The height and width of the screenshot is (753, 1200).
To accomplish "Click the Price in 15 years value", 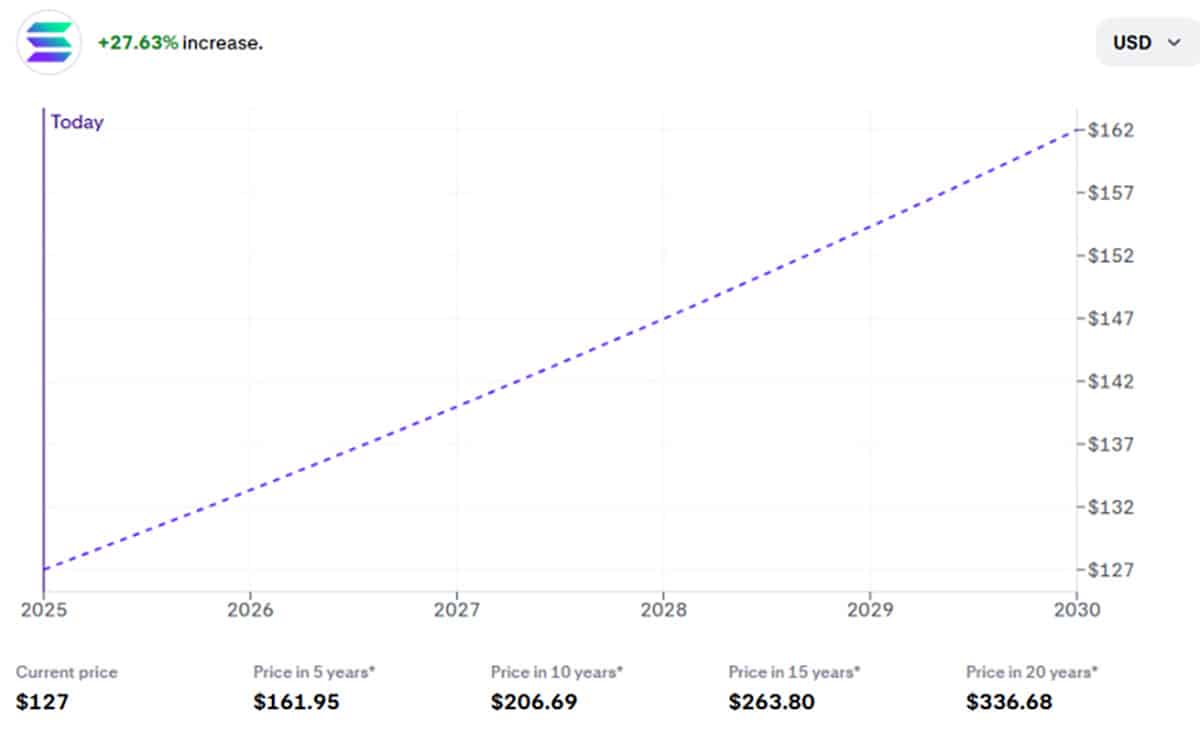I will 771,702.
